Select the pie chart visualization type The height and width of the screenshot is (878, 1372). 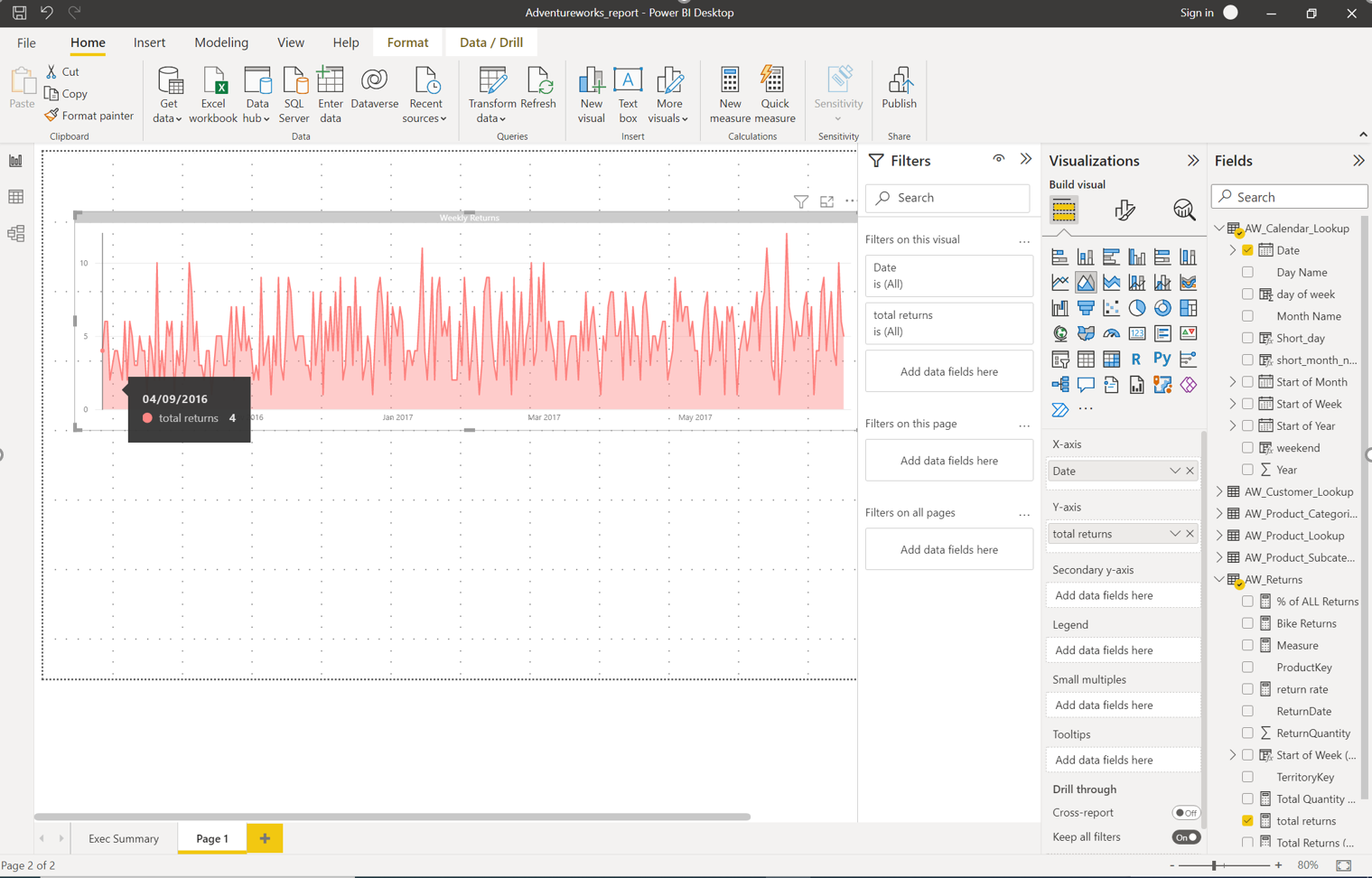[1136, 308]
